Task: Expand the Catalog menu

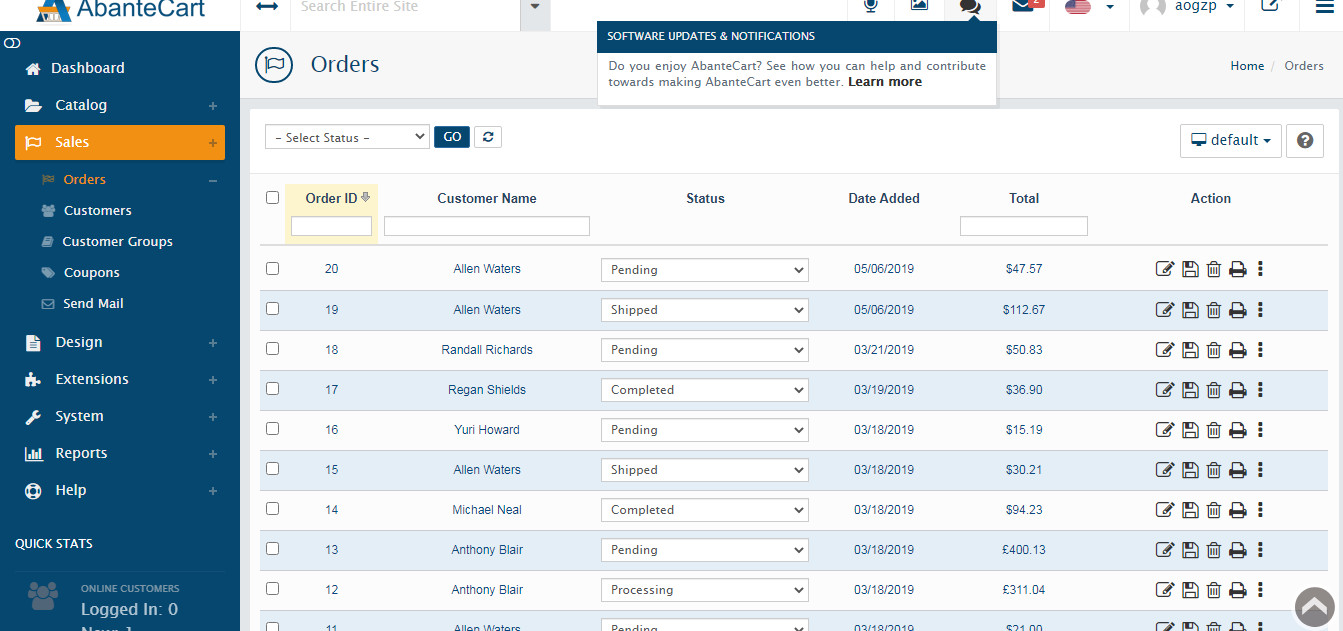Action: click(x=120, y=105)
